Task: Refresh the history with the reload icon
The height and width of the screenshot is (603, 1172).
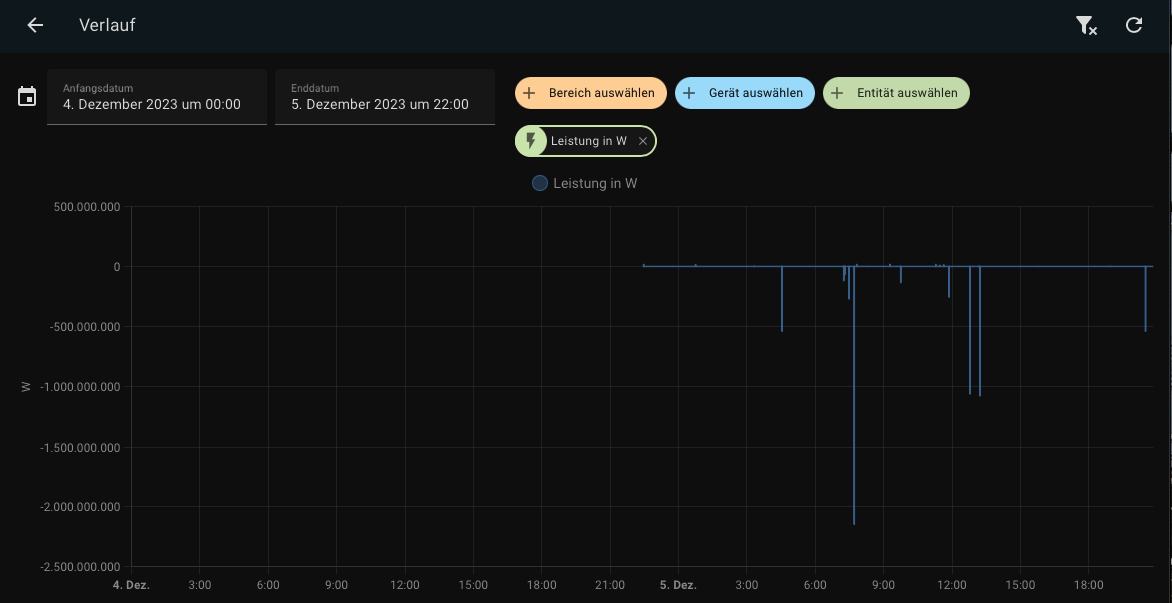Action: pyautogui.click(x=1134, y=26)
